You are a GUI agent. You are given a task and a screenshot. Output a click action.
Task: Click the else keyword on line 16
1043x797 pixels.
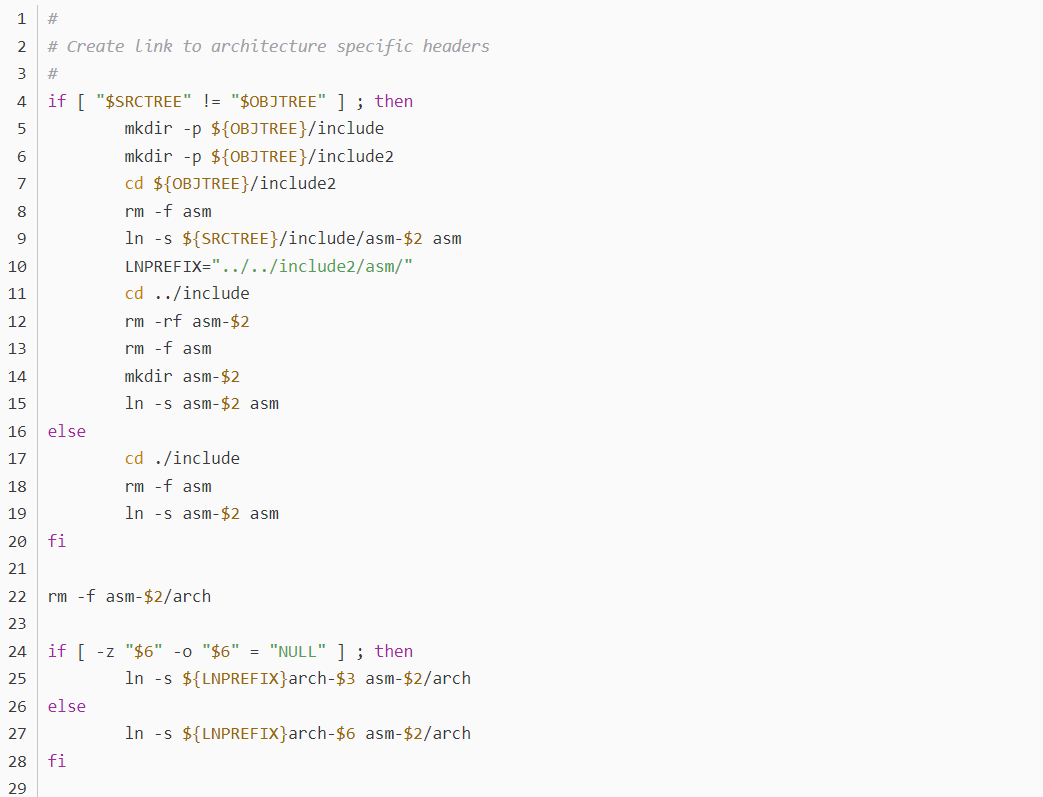(67, 431)
